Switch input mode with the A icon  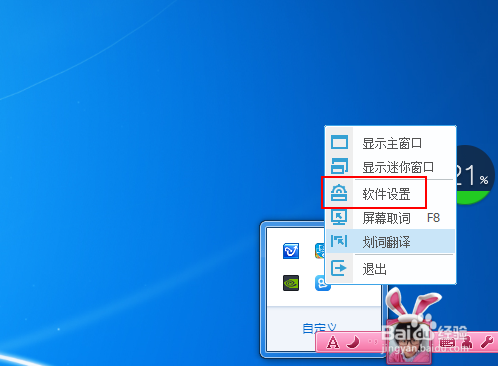coord(333,342)
